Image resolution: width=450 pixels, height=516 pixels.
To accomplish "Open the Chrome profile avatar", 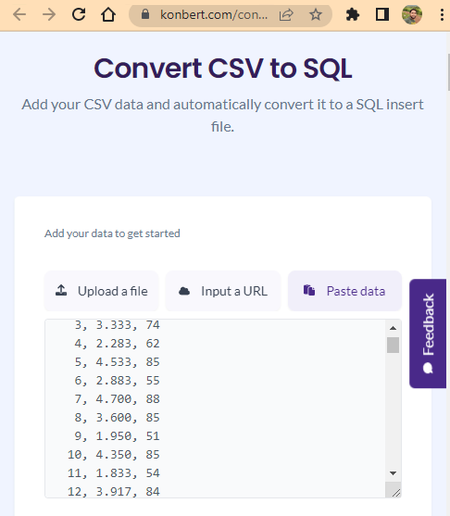I will pos(412,15).
